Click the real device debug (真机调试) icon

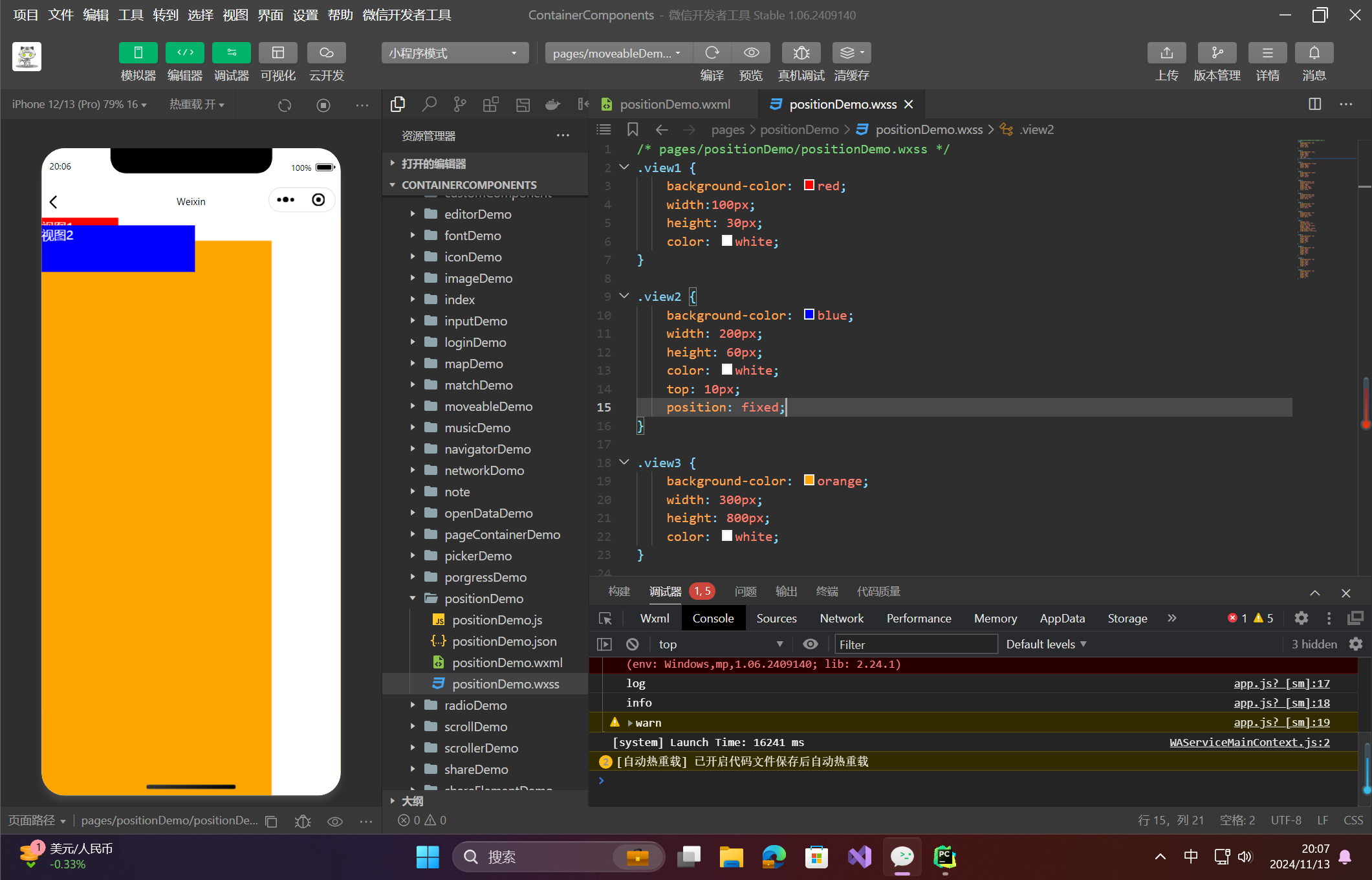click(x=801, y=53)
